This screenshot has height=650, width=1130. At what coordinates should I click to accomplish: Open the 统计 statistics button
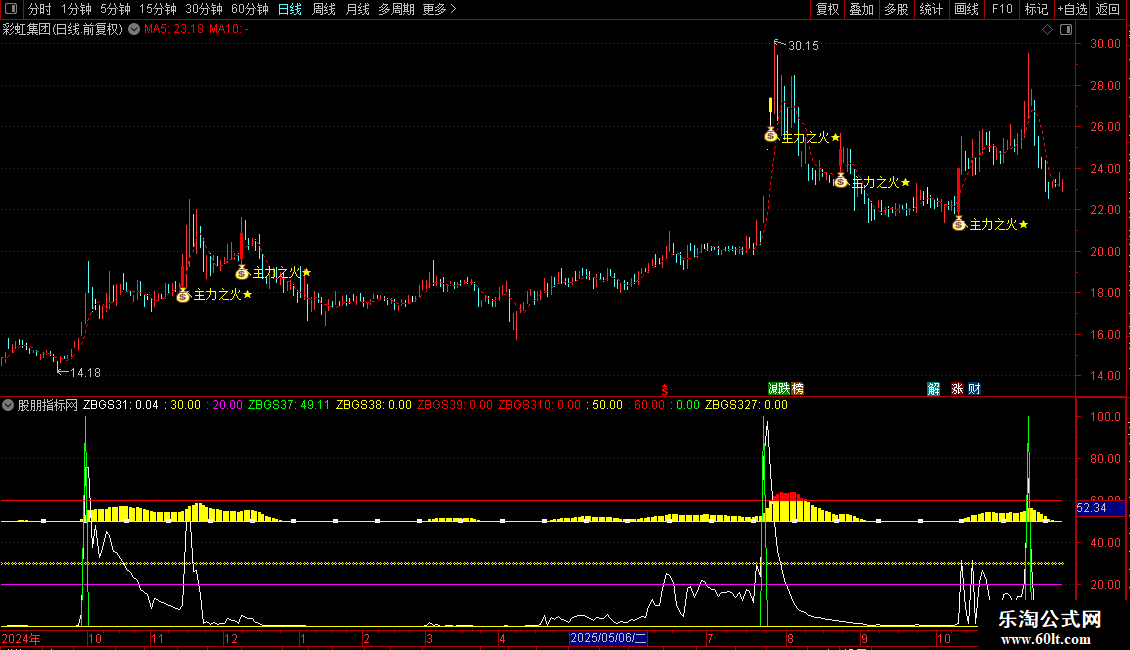tap(931, 9)
